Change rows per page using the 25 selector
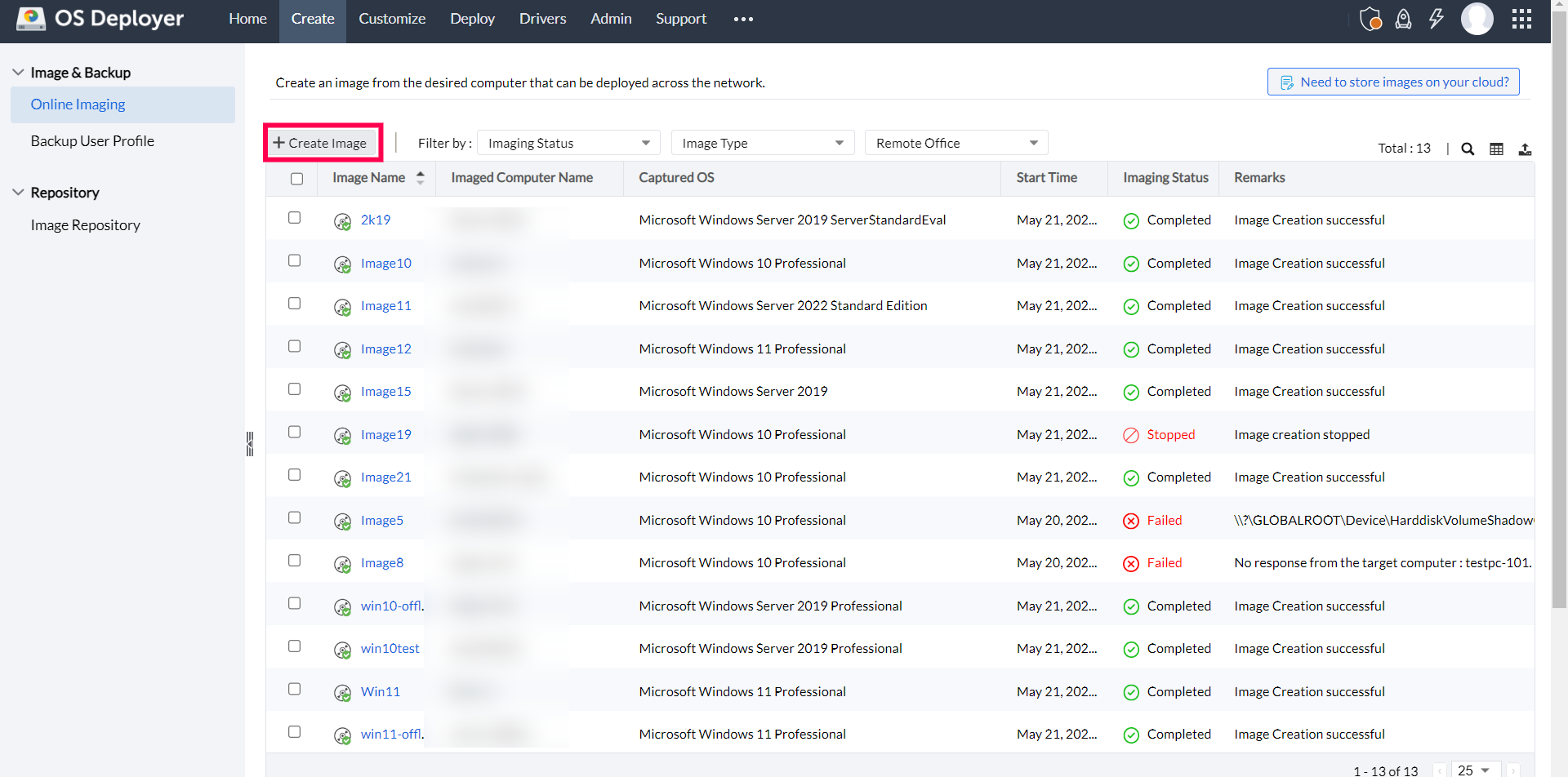The image size is (1568, 777). click(1473, 770)
